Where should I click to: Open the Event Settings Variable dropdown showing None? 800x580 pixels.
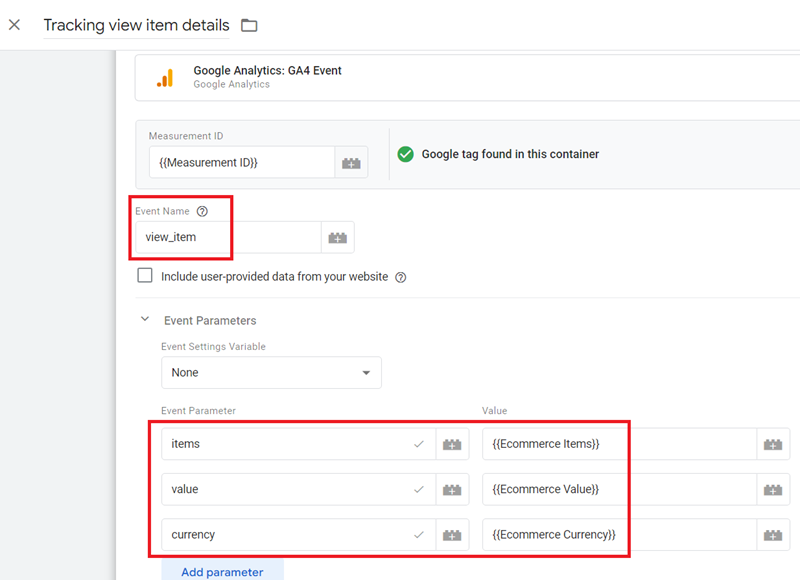pyautogui.click(x=271, y=372)
